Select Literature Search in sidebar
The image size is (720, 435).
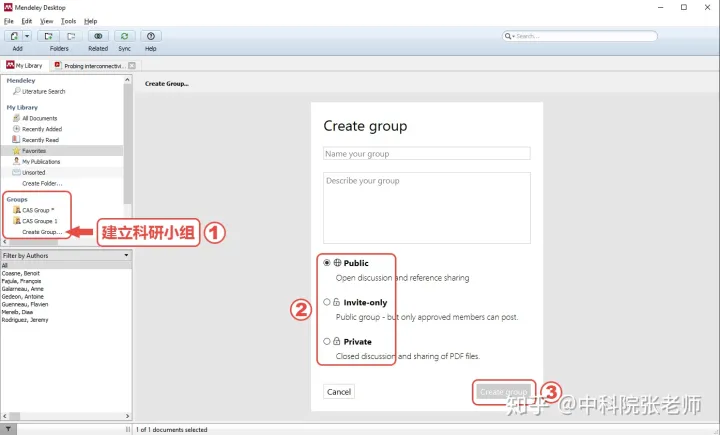click(44, 91)
